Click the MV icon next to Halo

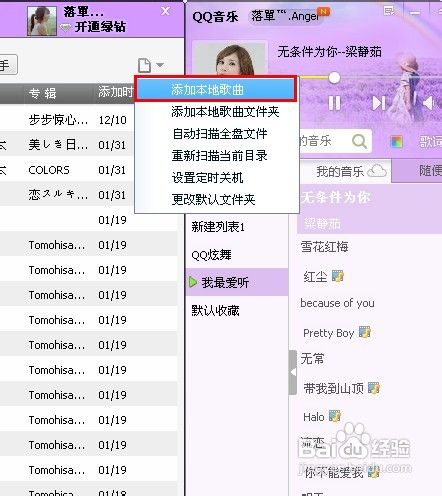coord(335,416)
